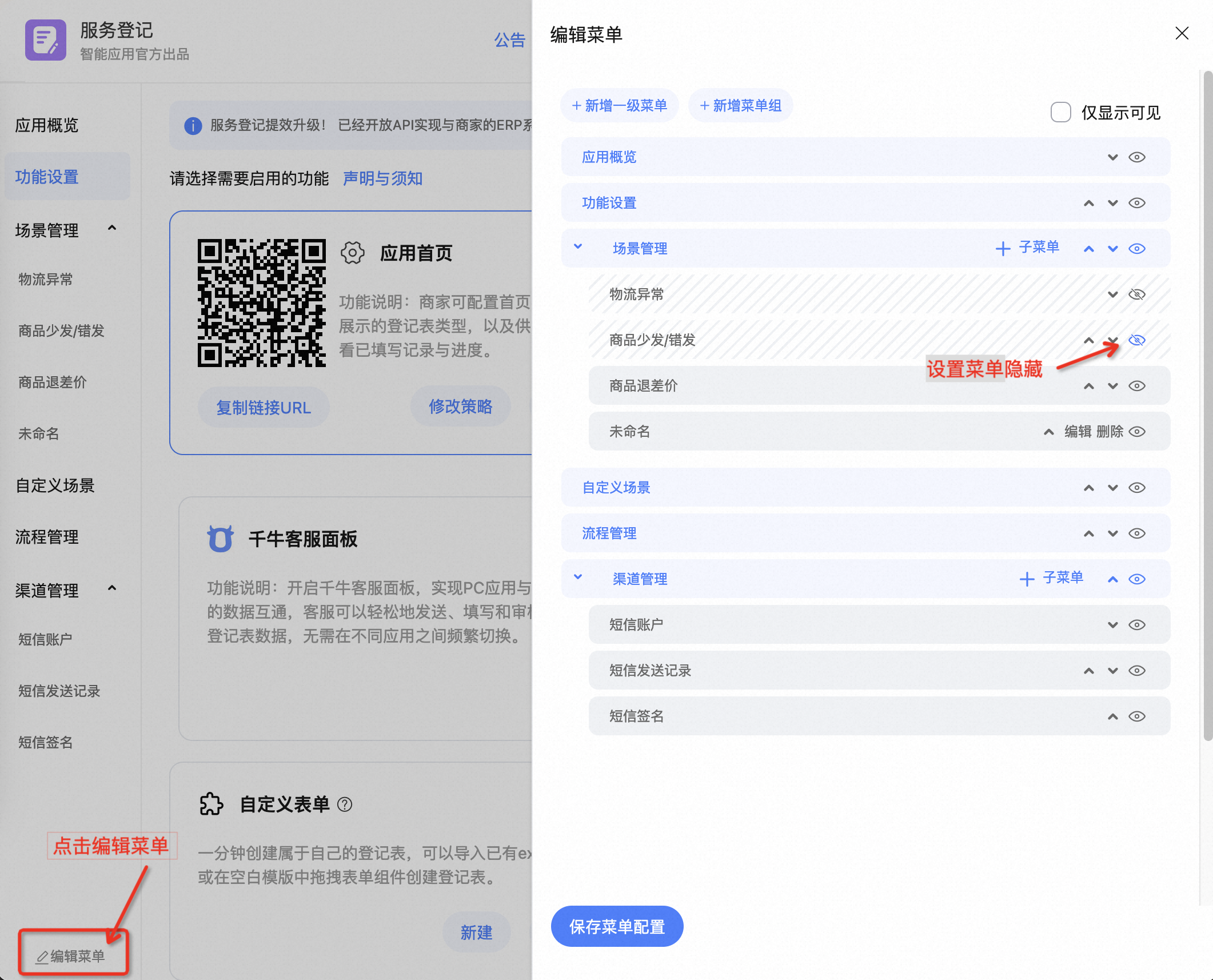The width and height of the screenshot is (1213, 980).
Task: Collapse the 场景管理 group in editor
Action: coord(578,246)
